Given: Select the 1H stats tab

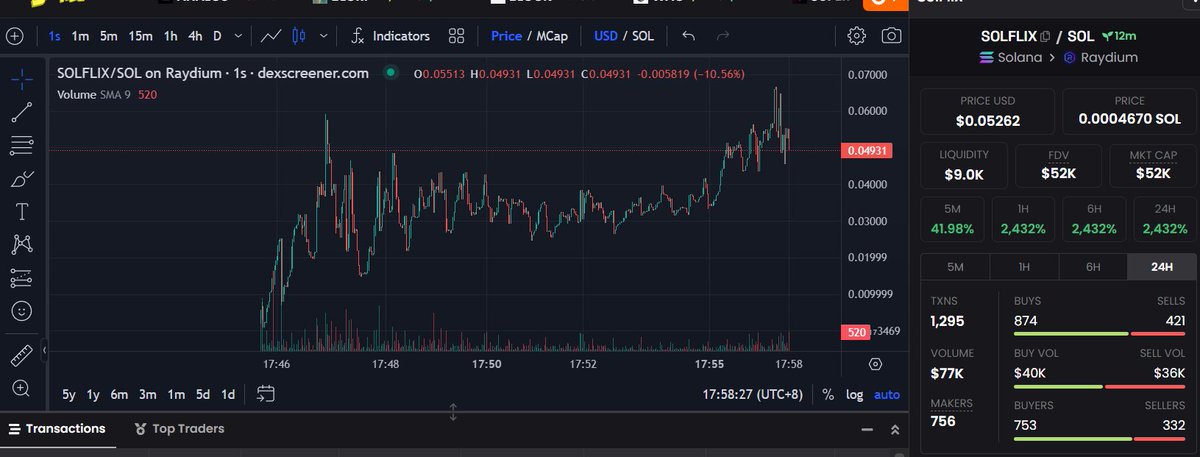Looking at the screenshot, I should [x=1023, y=267].
